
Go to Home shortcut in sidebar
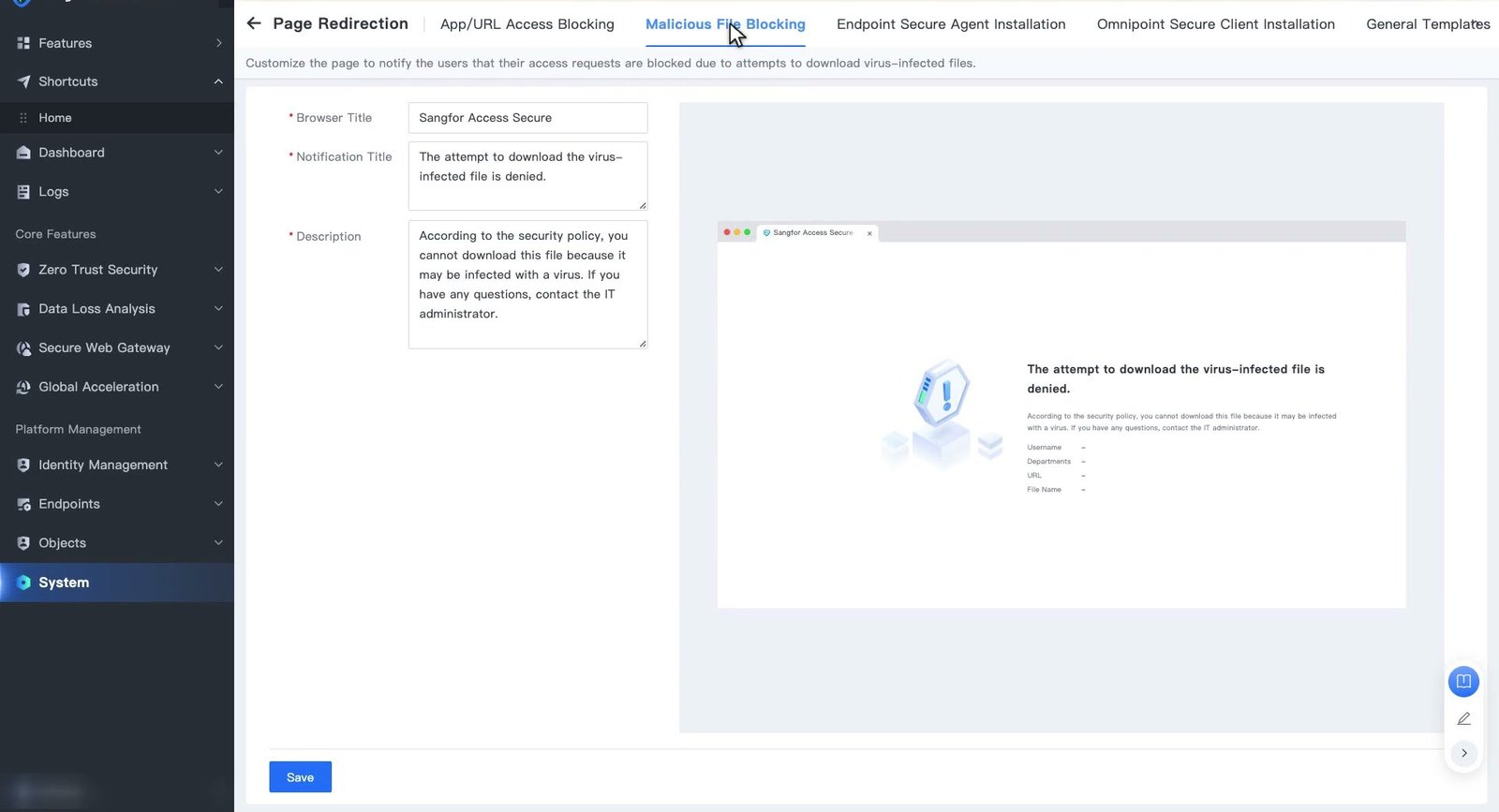point(117,118)
